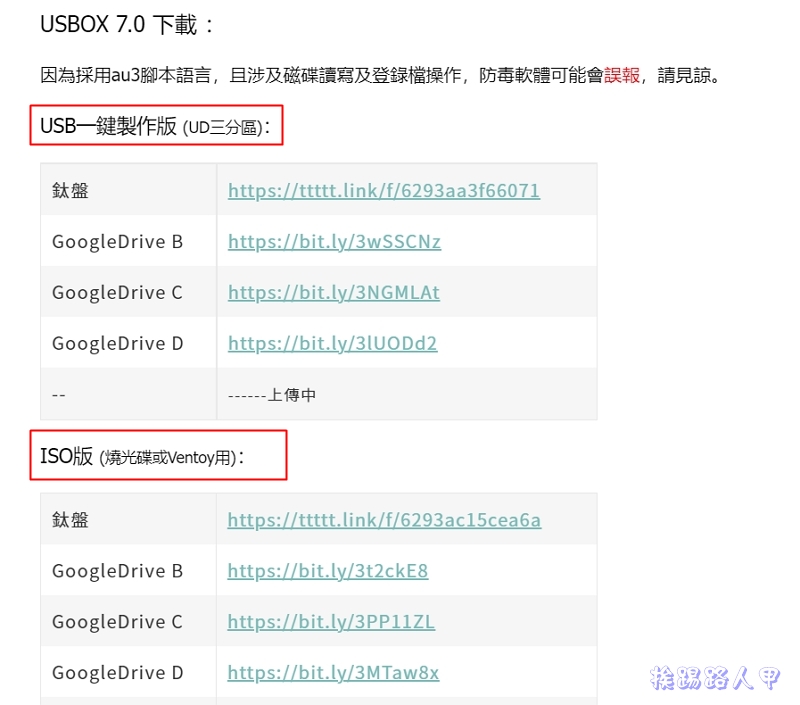Select GoogleDrive C label in ISO table
Image resolution: width=800 pixels, height=705 pixels.
coord(115,622)
